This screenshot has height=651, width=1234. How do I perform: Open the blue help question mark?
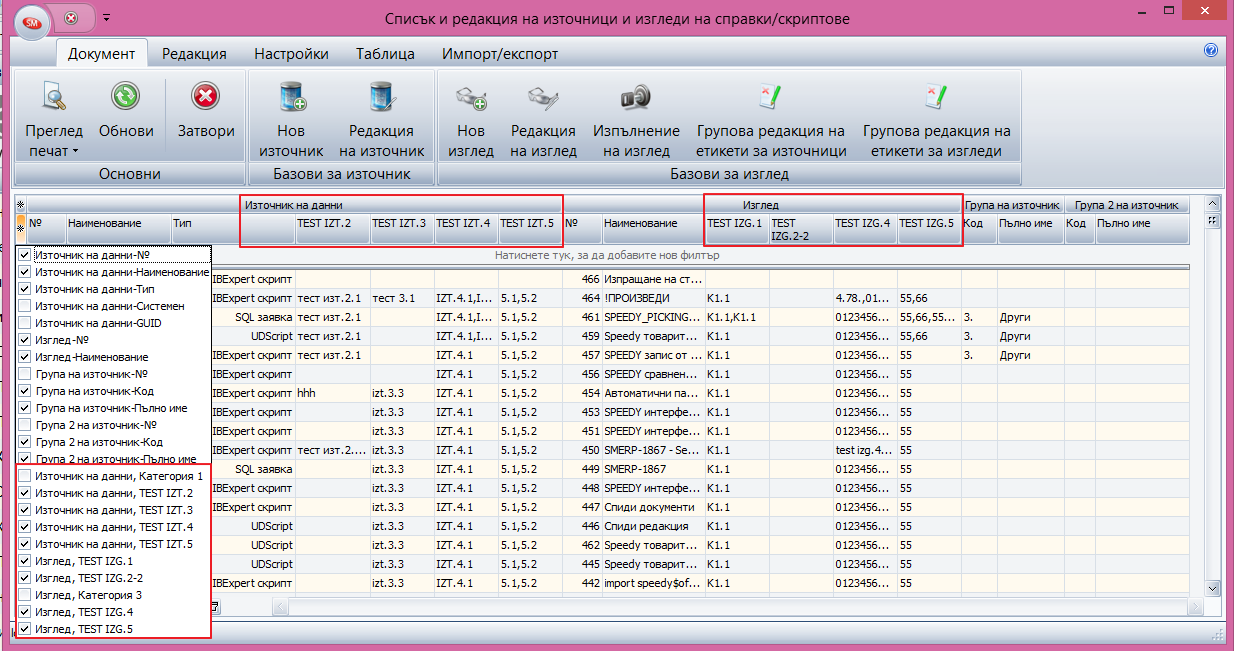pos(1211,50)
